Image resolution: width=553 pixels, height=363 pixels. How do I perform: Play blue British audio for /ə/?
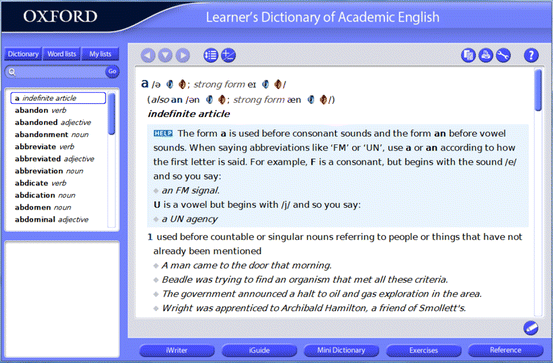[x=170, y=84]
